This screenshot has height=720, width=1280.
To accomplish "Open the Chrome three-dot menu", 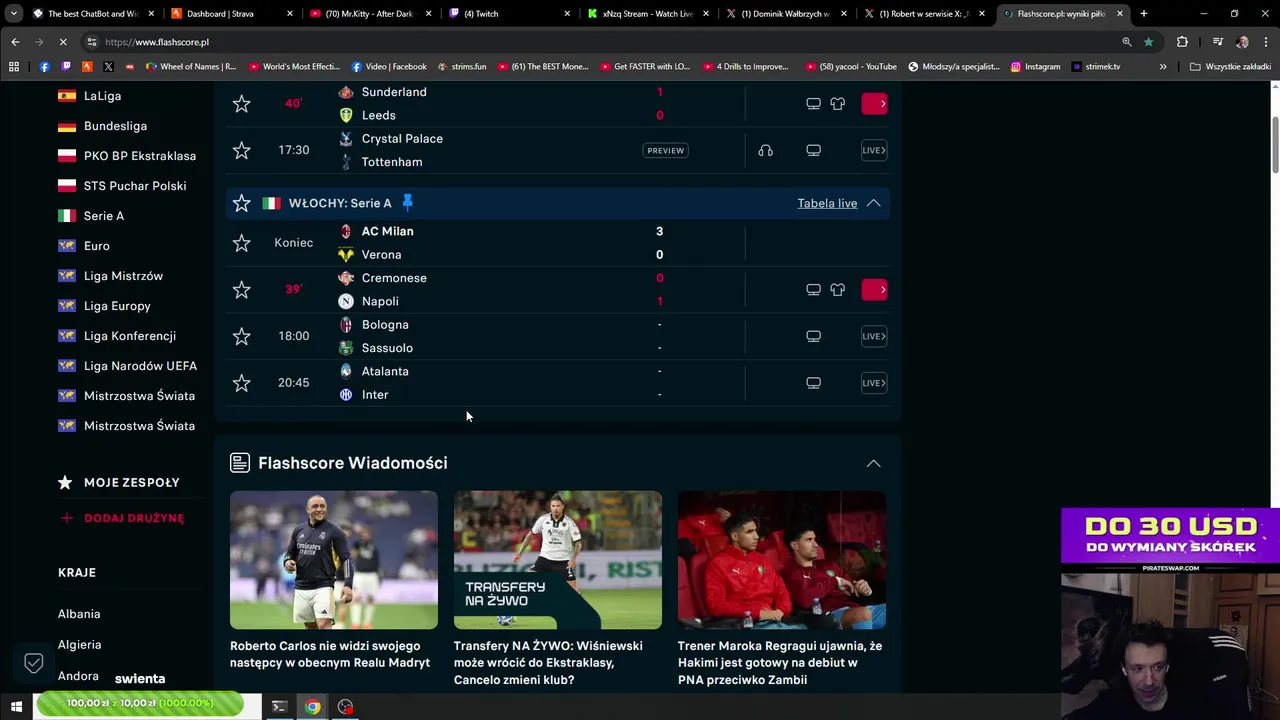I will point(1267,42).
